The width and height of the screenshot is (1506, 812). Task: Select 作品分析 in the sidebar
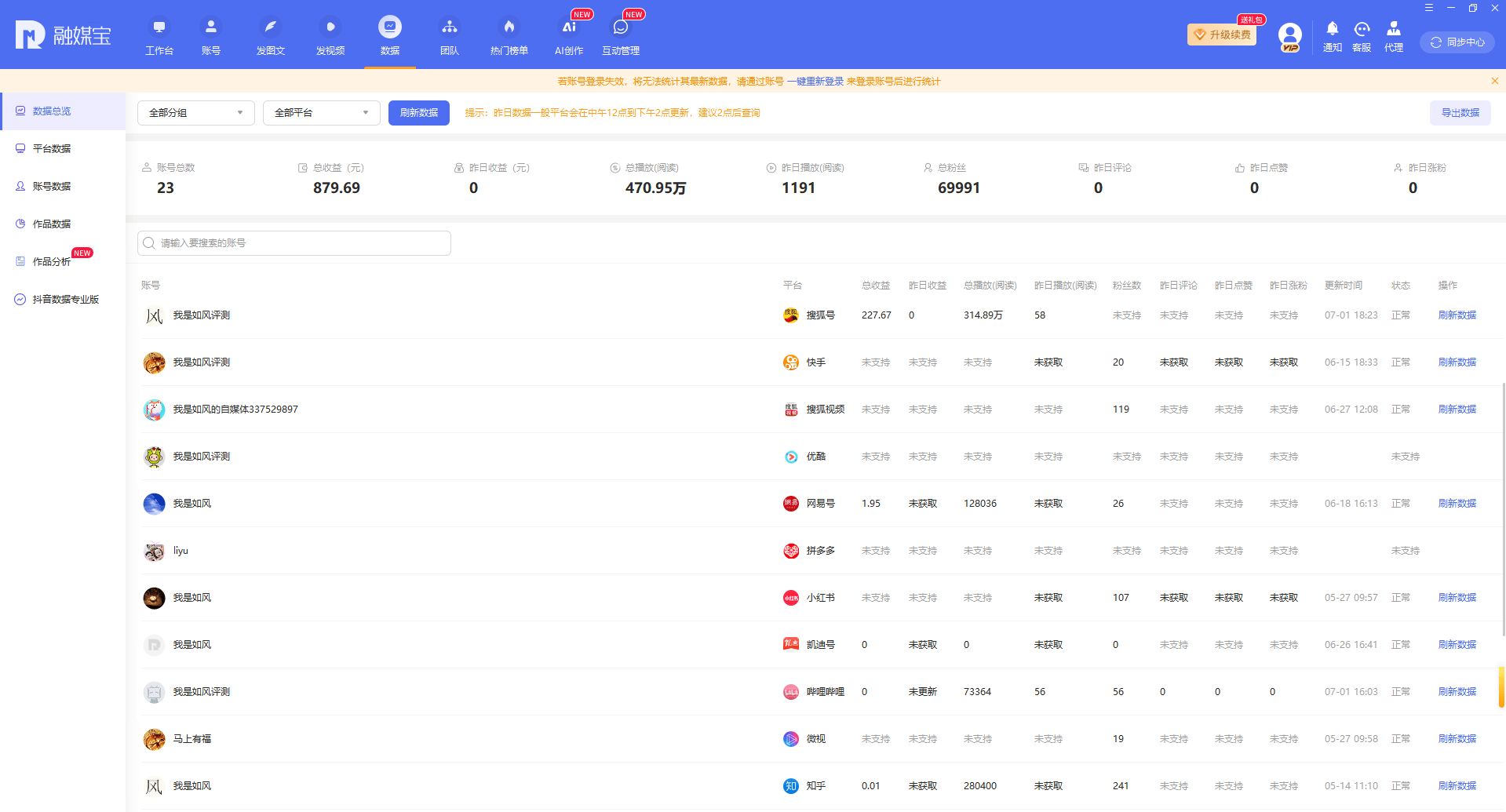(x=63, y=262)
